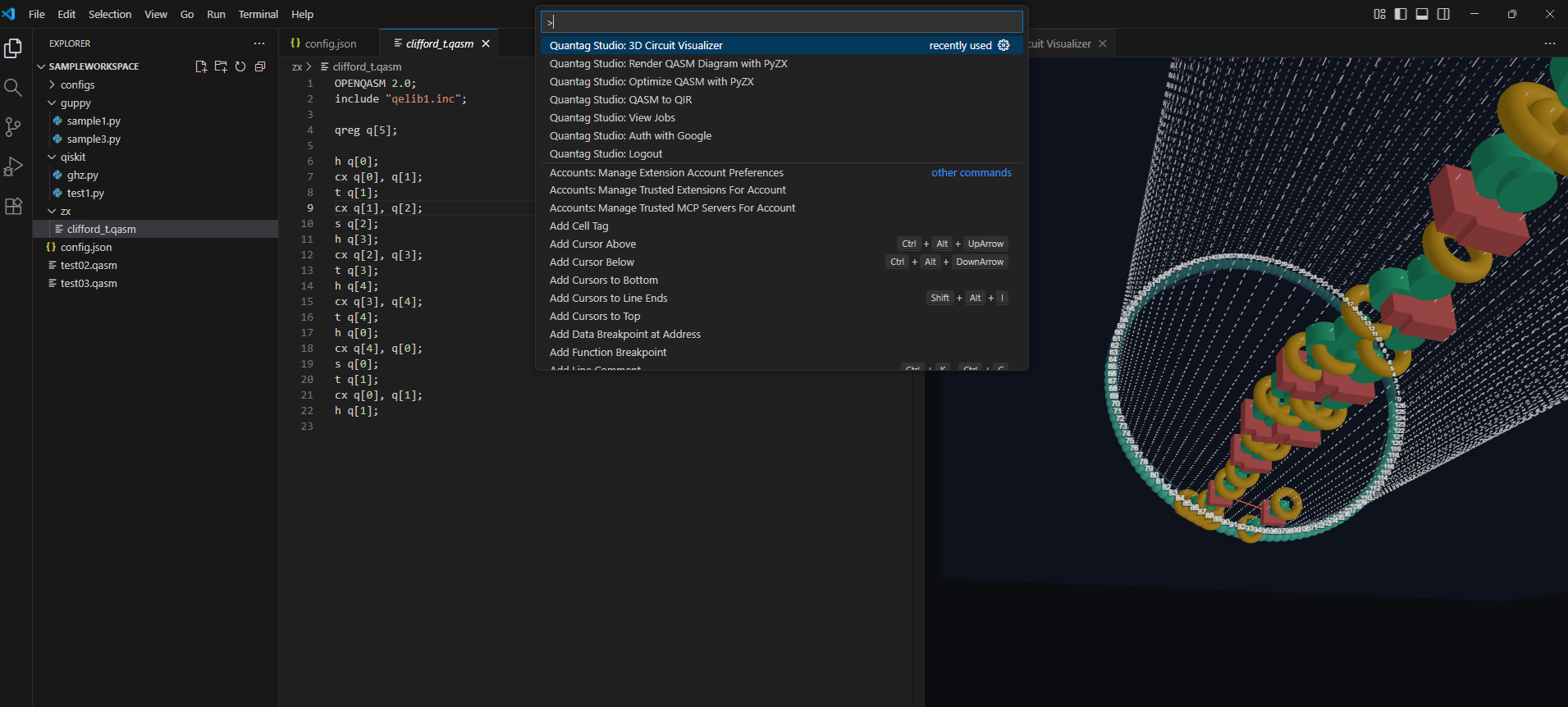
Task: Click New File icon in Explorer header
Action: point(201,66)
